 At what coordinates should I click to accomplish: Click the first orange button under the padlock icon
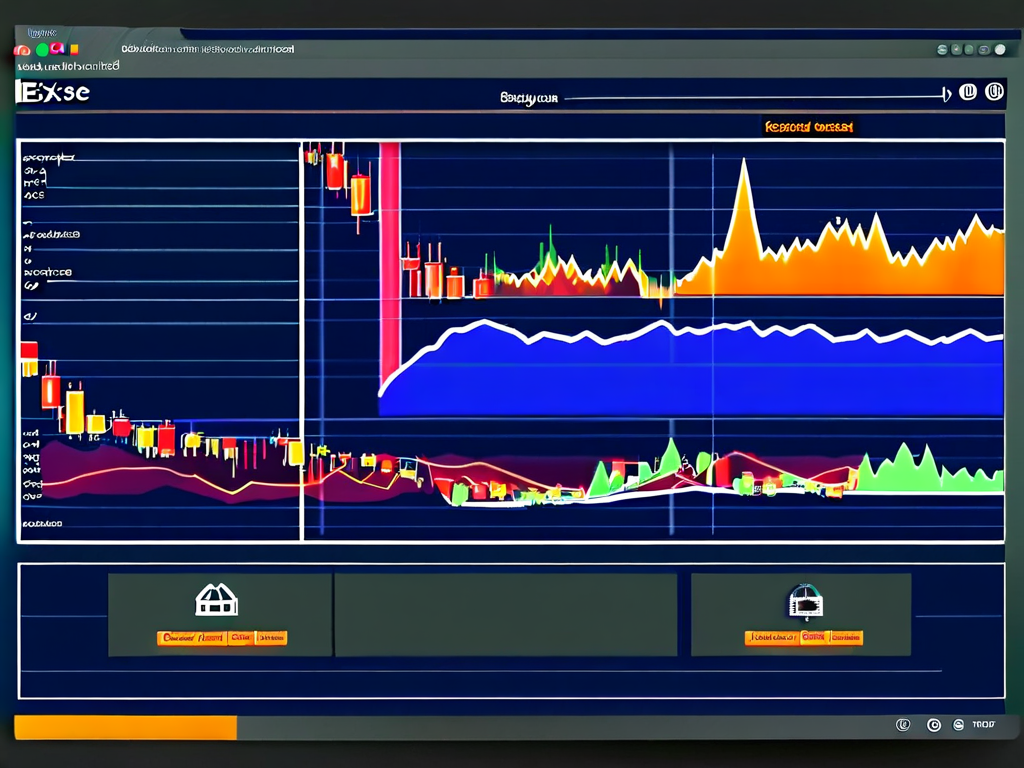pos(771,637)
